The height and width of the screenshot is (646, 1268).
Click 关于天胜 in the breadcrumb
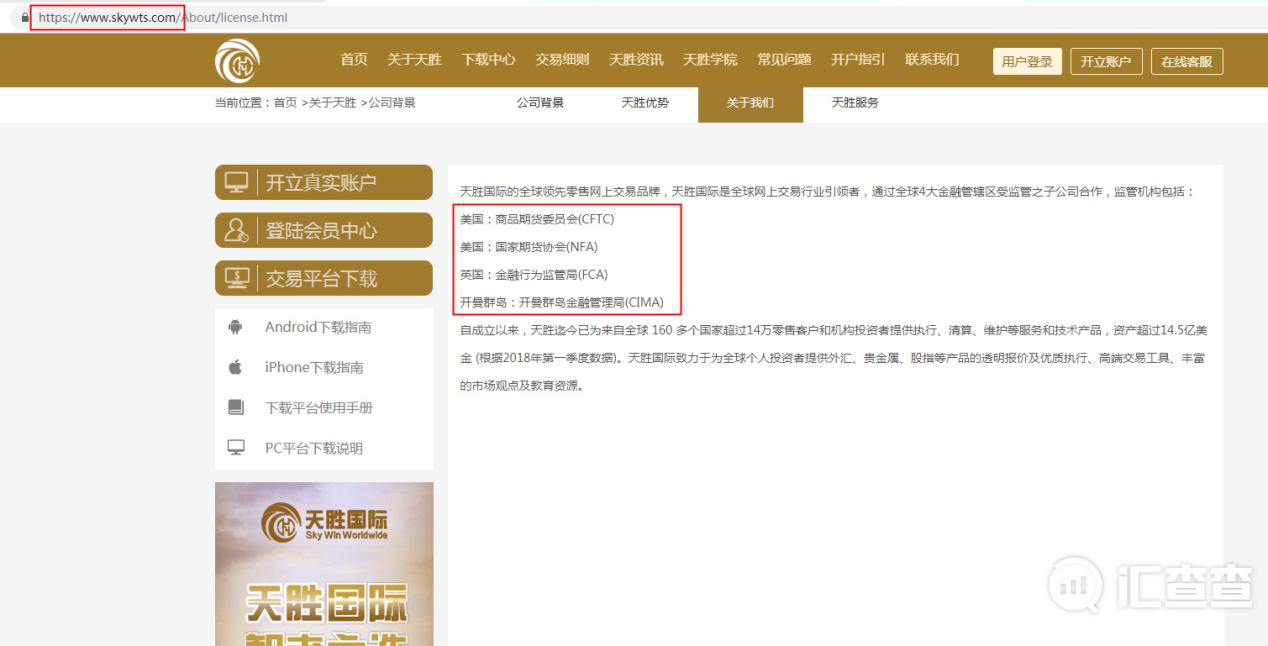click(332, 103)
